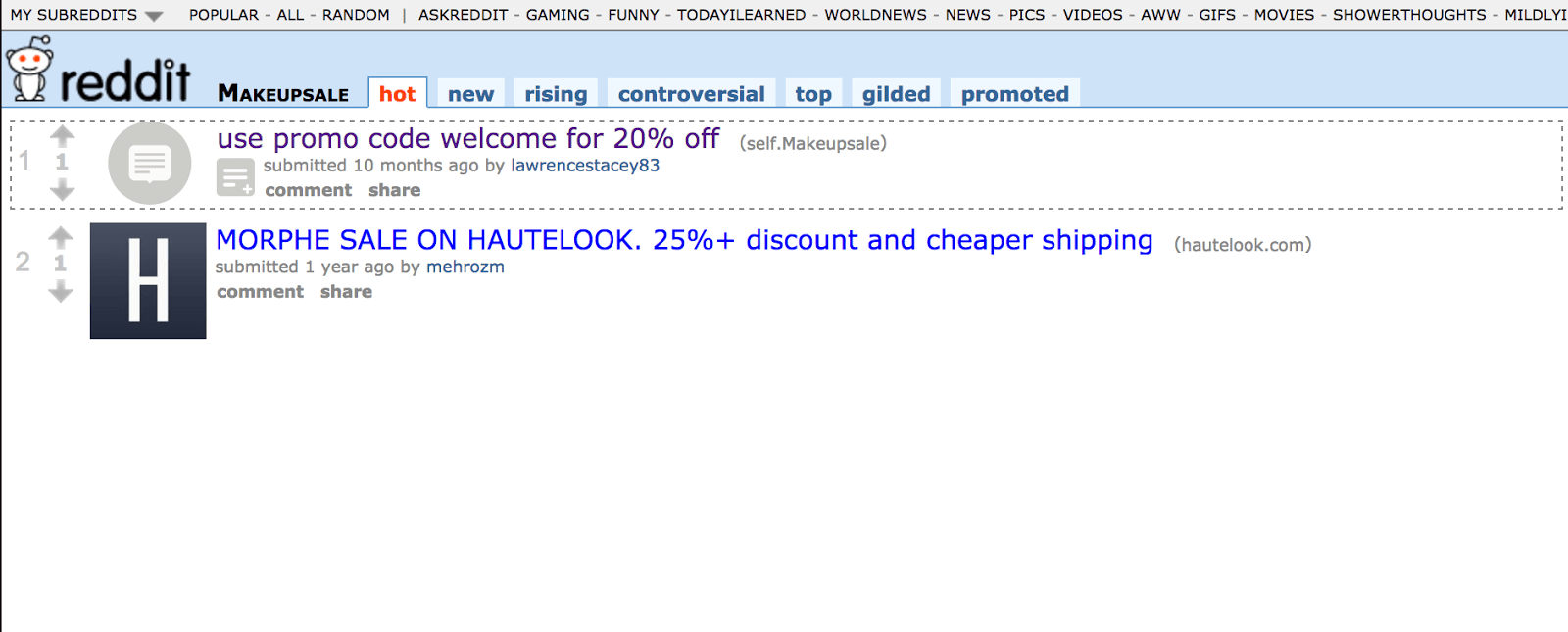
Task: Select the promoted tab
Action: [x=1014, y=94]
